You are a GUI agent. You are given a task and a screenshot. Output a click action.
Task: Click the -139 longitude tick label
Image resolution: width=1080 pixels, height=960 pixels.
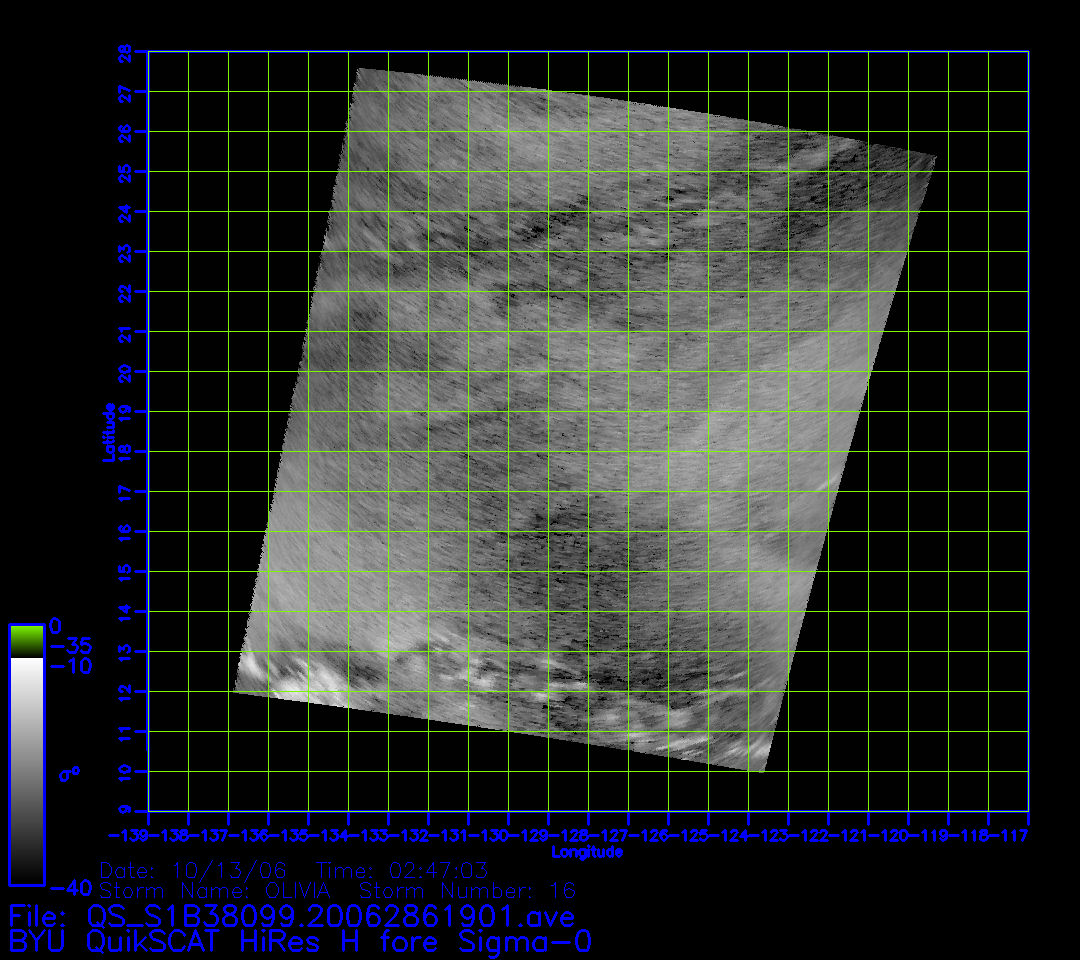click(x=128, y=834)
